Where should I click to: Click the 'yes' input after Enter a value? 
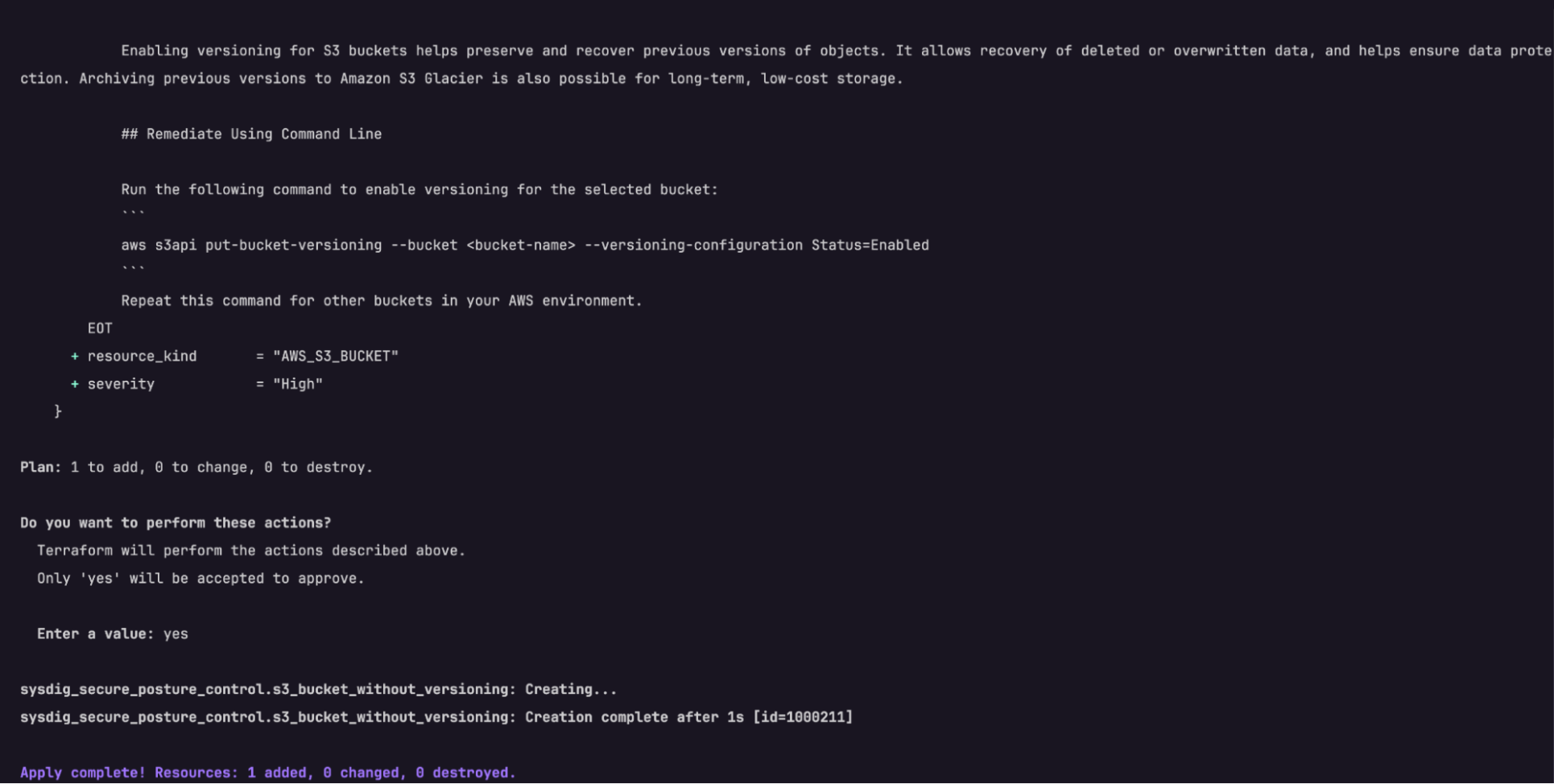point(176,634)
